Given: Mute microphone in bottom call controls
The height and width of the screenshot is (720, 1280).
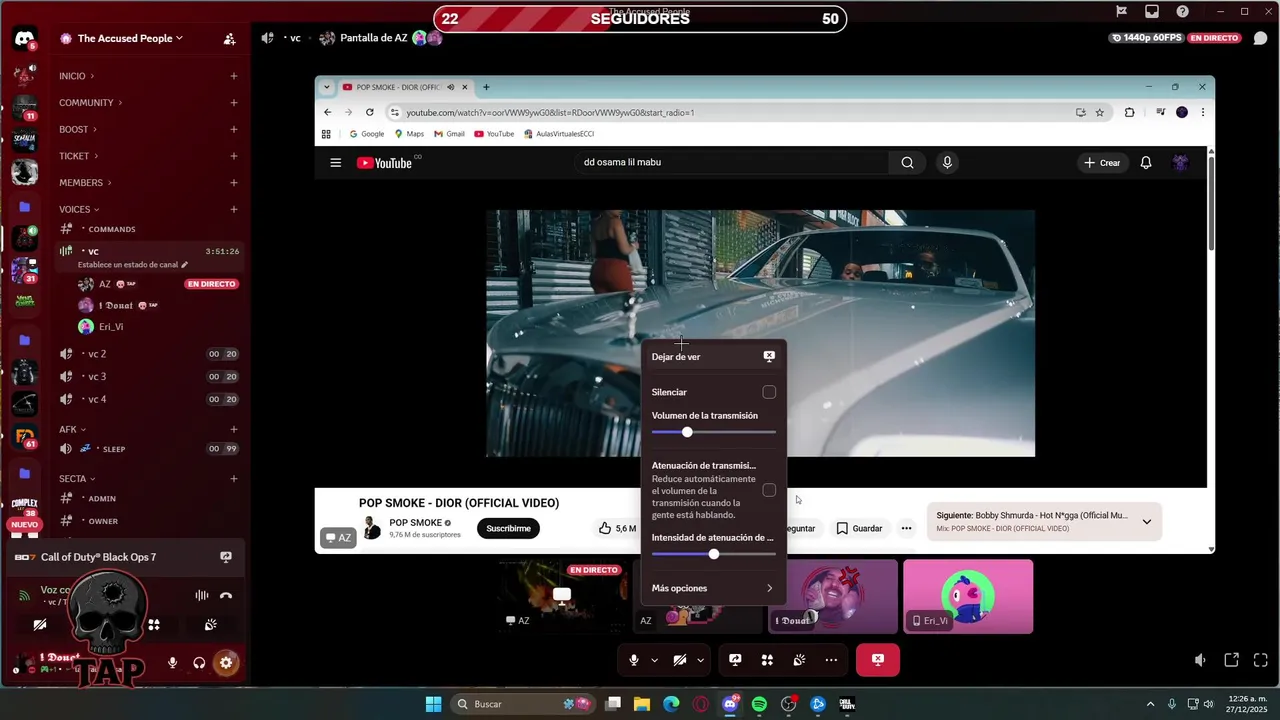Looking at the screenshot, I should coord(633,660).
